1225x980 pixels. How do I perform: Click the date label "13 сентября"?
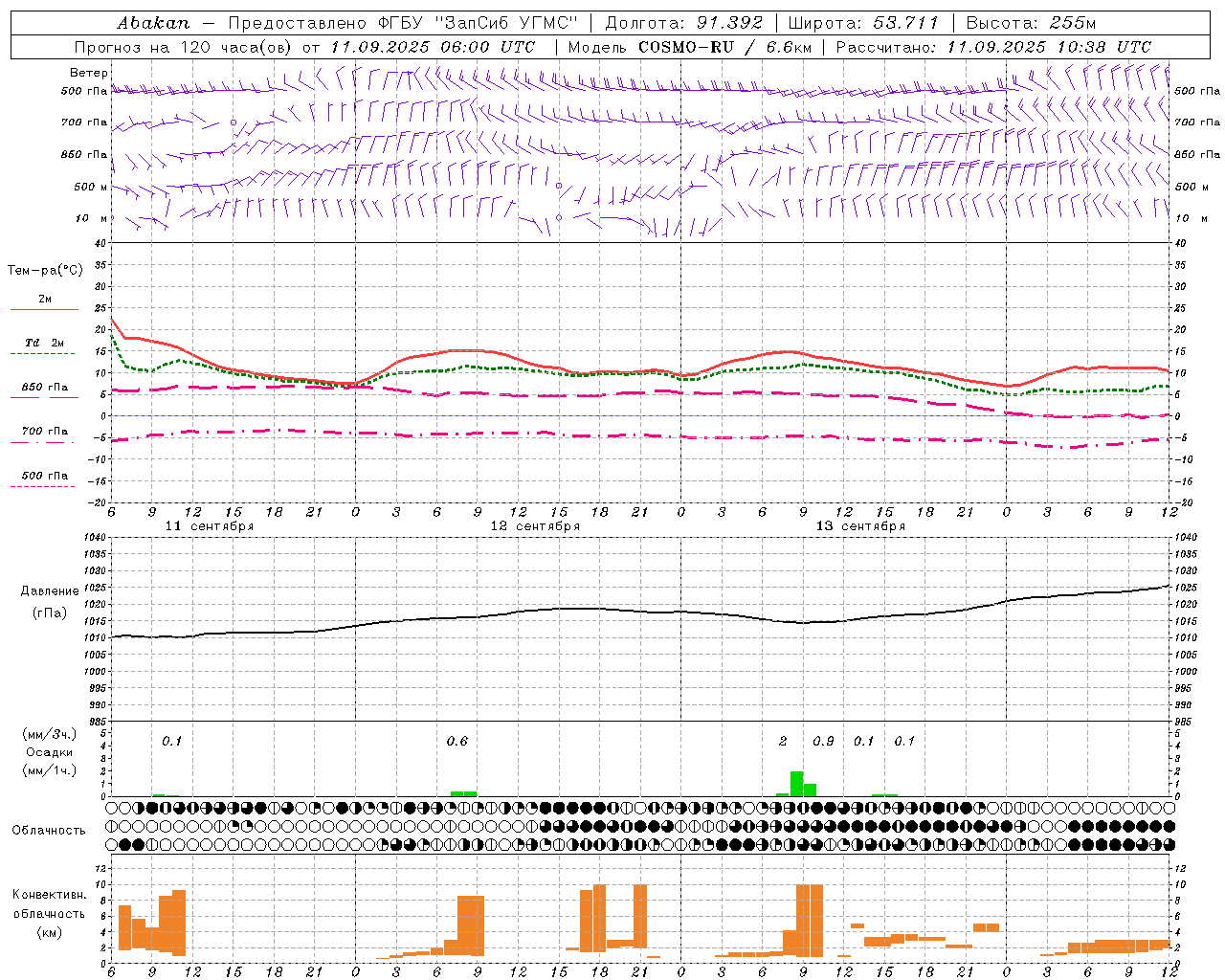pyautogui.click(x=860, y=526)
